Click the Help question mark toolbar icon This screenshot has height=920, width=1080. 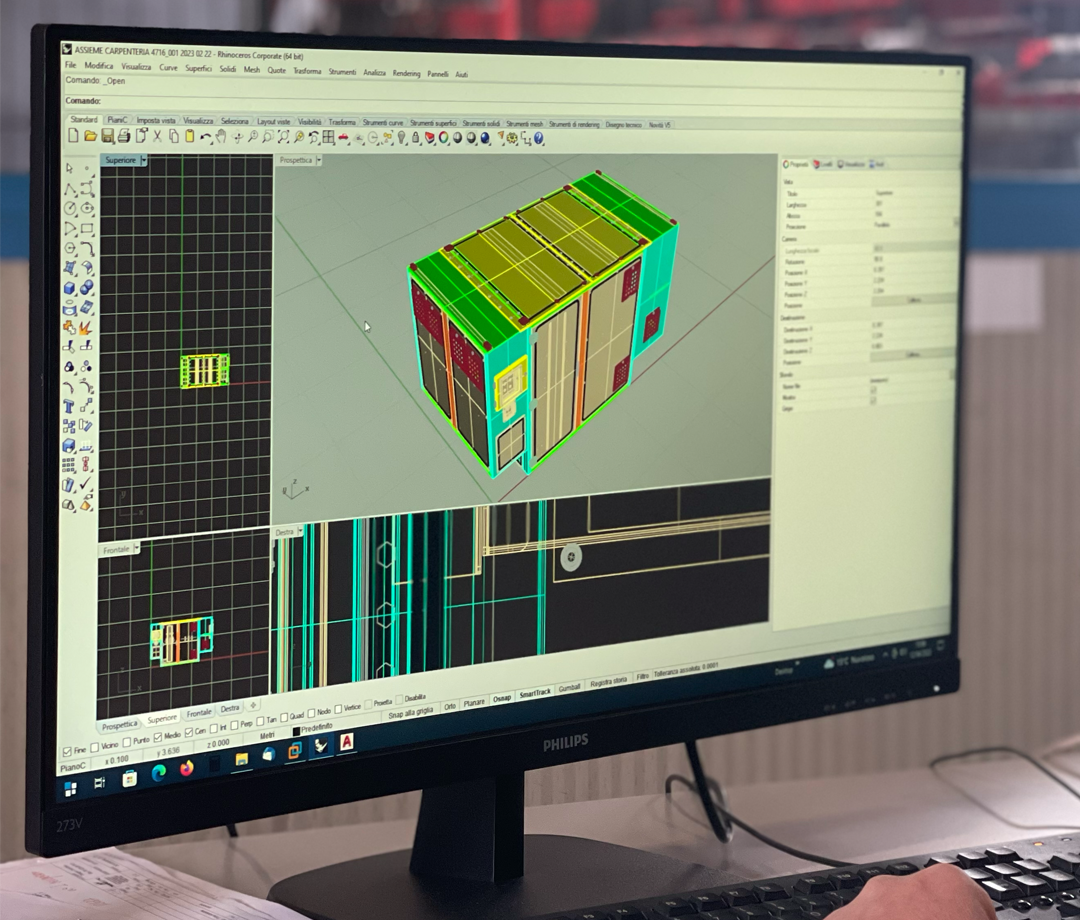coord(540,138)
